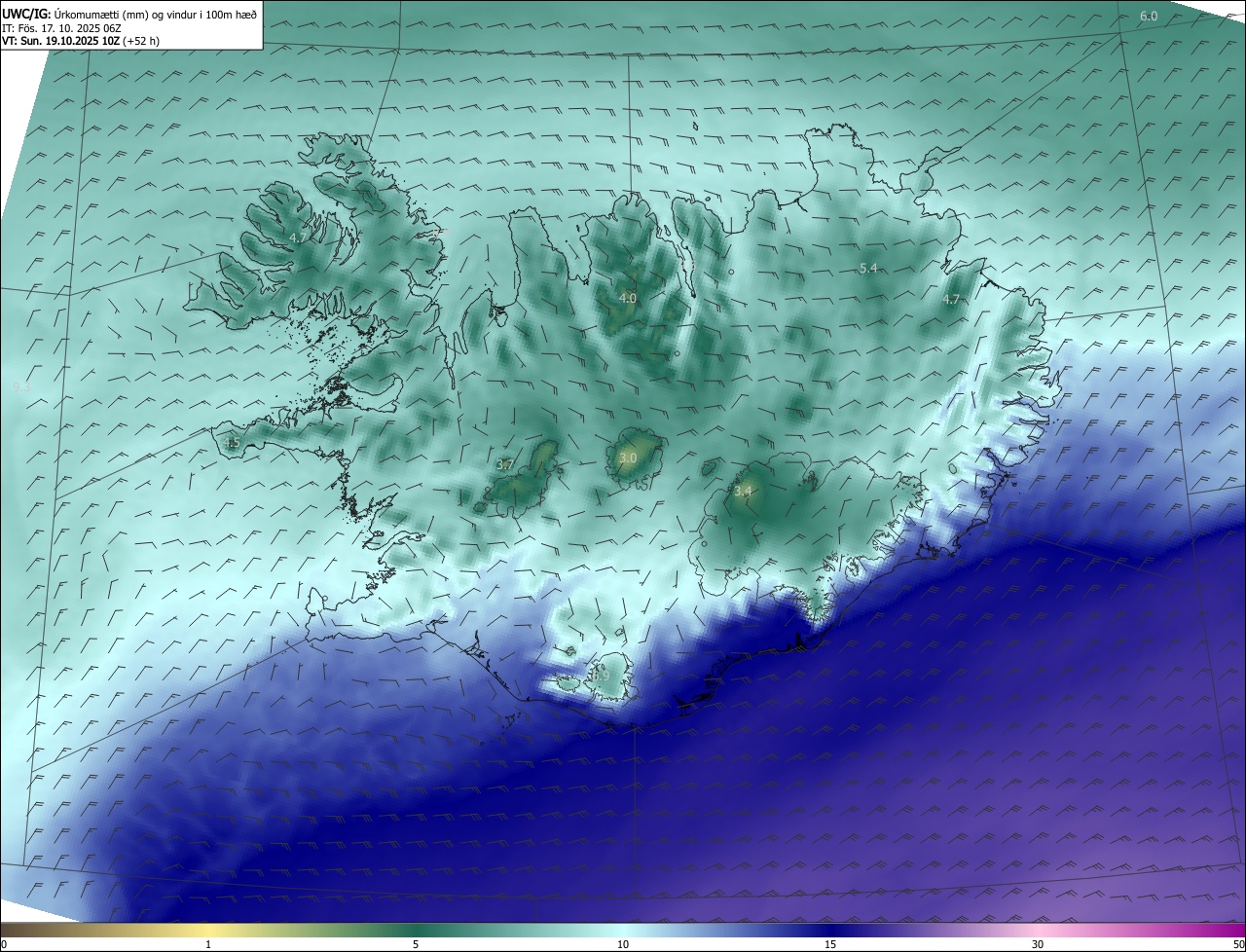Screen dimensions: 1246x952
Task: Click the title text "UWC/IG: Úrkomumætti (mm) og vindur"
Action: [x=129, y=14]
